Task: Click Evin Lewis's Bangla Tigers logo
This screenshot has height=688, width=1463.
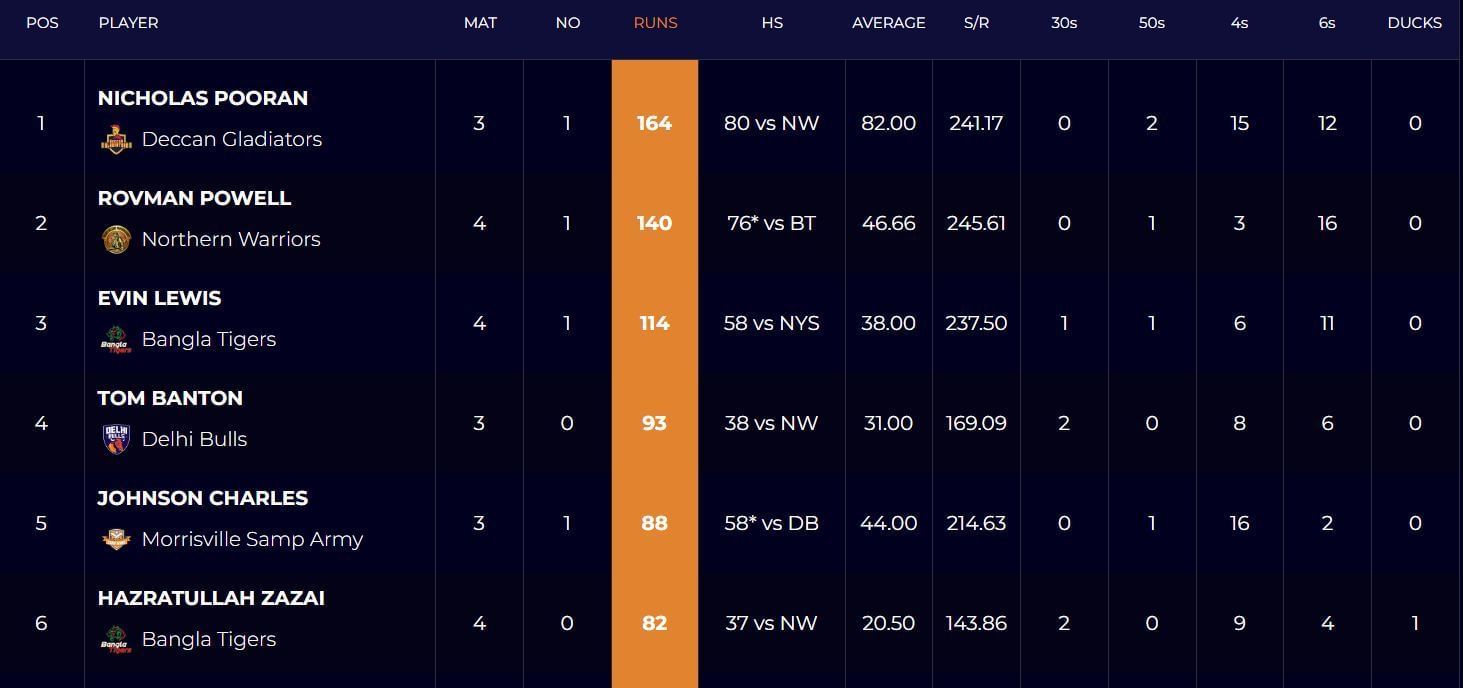Action: point(116,339)
